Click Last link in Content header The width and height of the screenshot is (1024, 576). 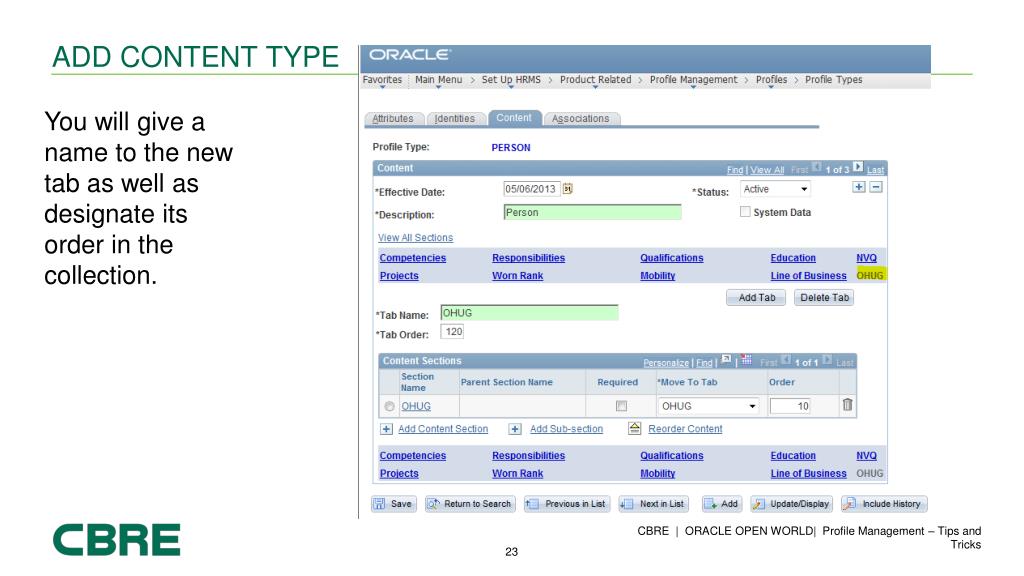click(x=875, y=170)
